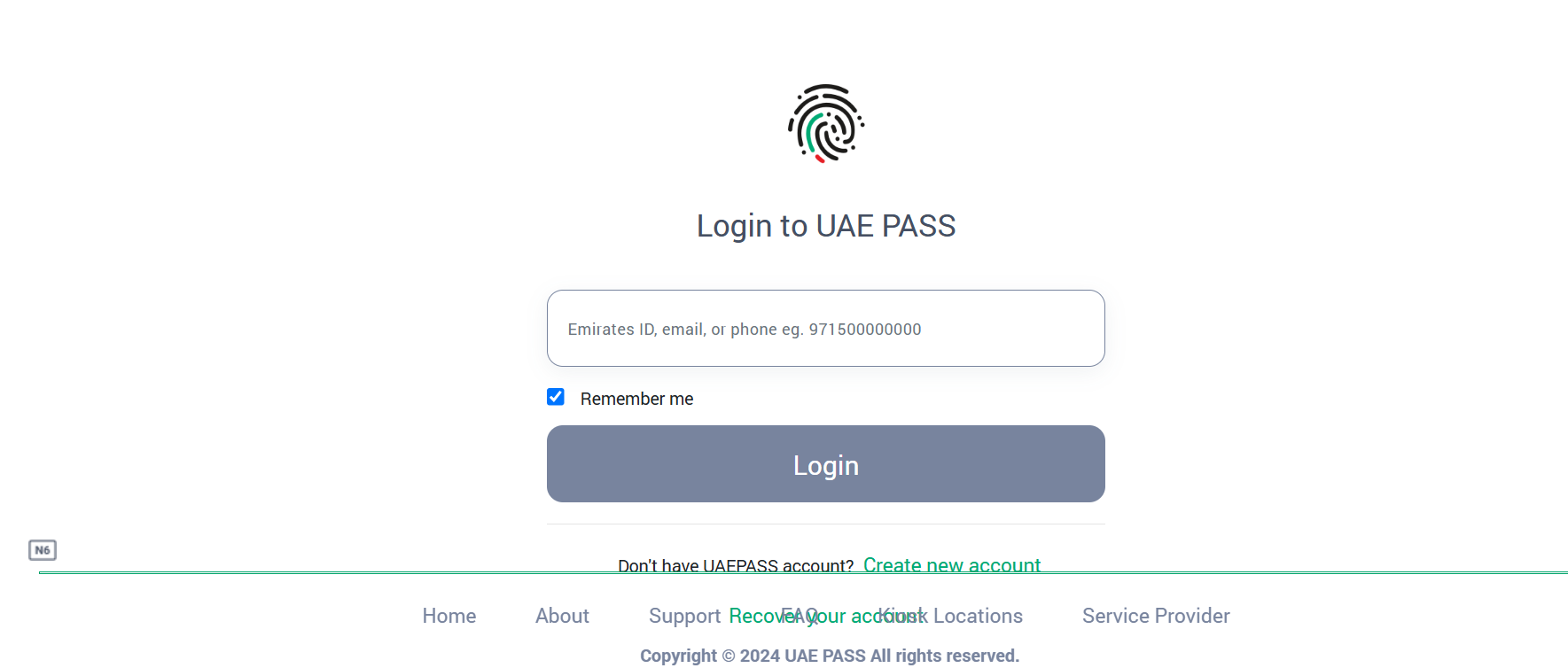1568x668 pixels.
Task: Uncheck the Remember me checkbox
Action: pyautogui.click(x=556, y=397)
